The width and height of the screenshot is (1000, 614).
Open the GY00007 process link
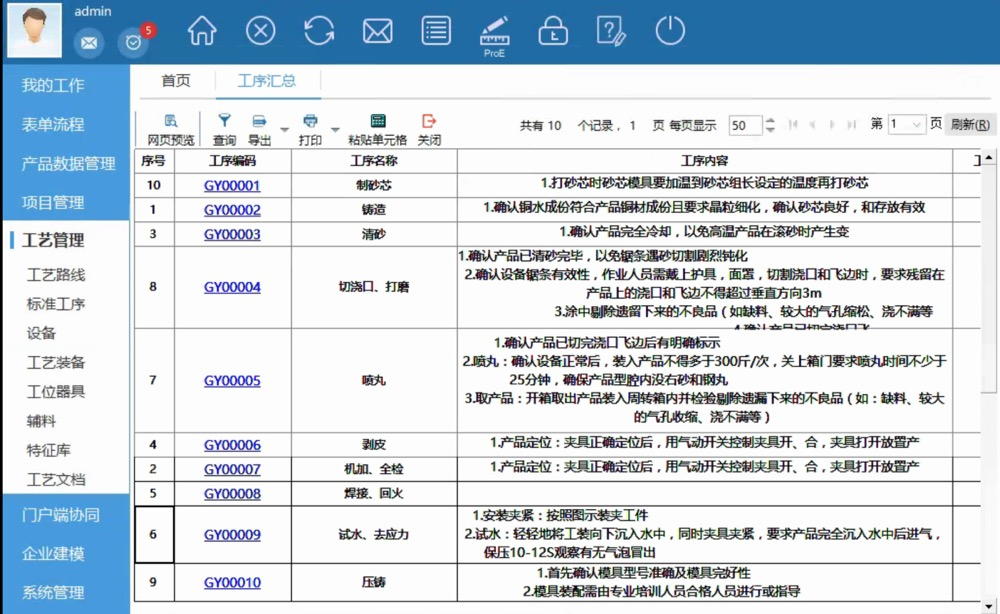click(x=232, y=469)
